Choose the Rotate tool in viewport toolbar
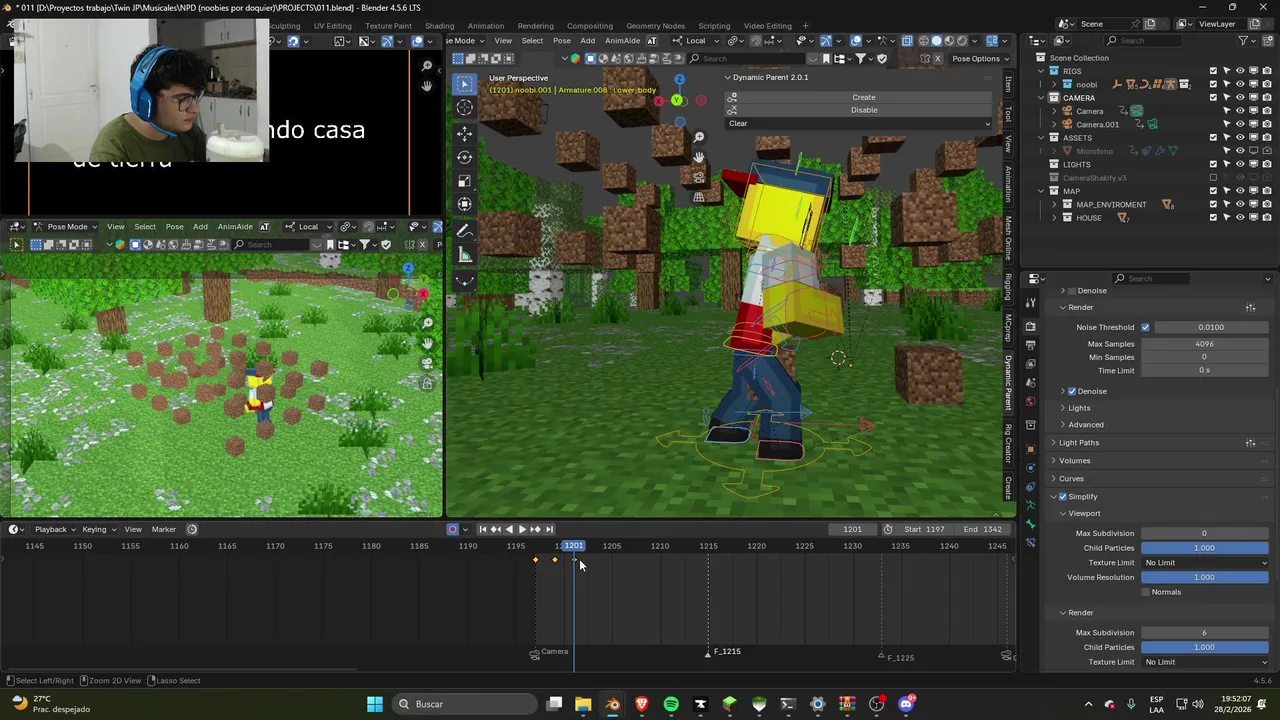This screenshot has height=720, width=1280. (464, 157)
